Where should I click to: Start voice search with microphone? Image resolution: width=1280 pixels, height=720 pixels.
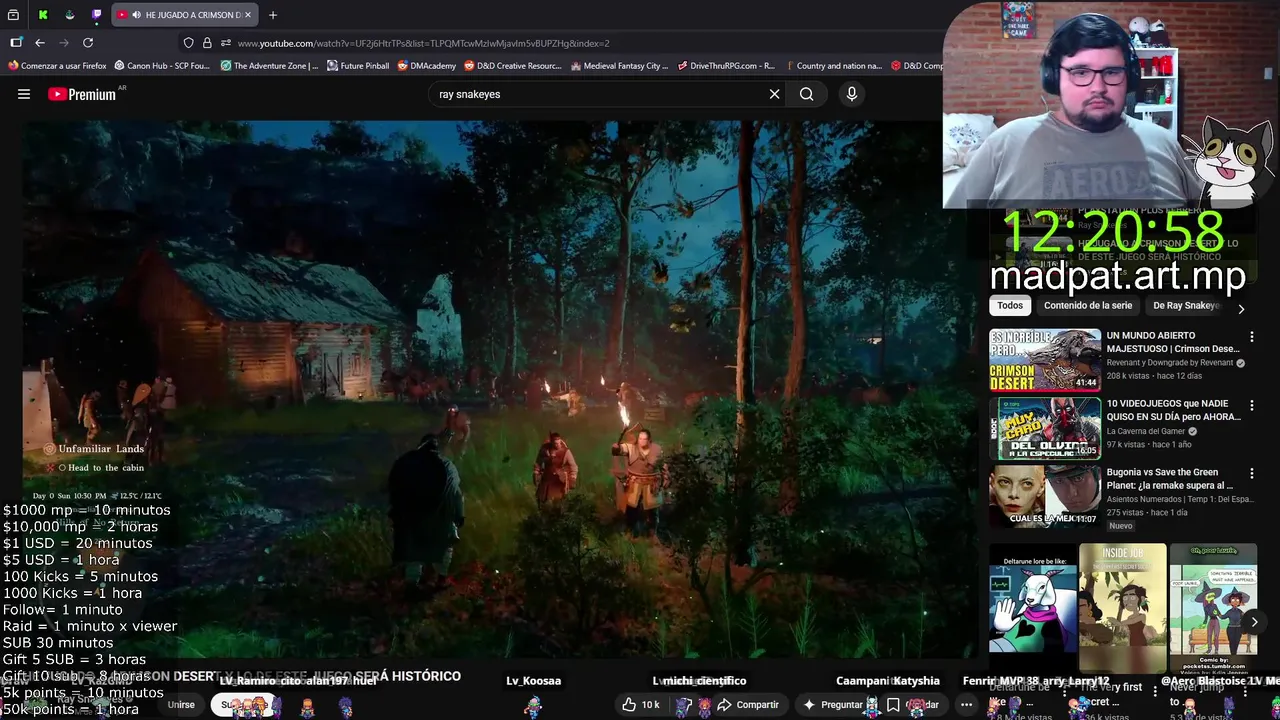pyautogui.click(x=852, y=94)
